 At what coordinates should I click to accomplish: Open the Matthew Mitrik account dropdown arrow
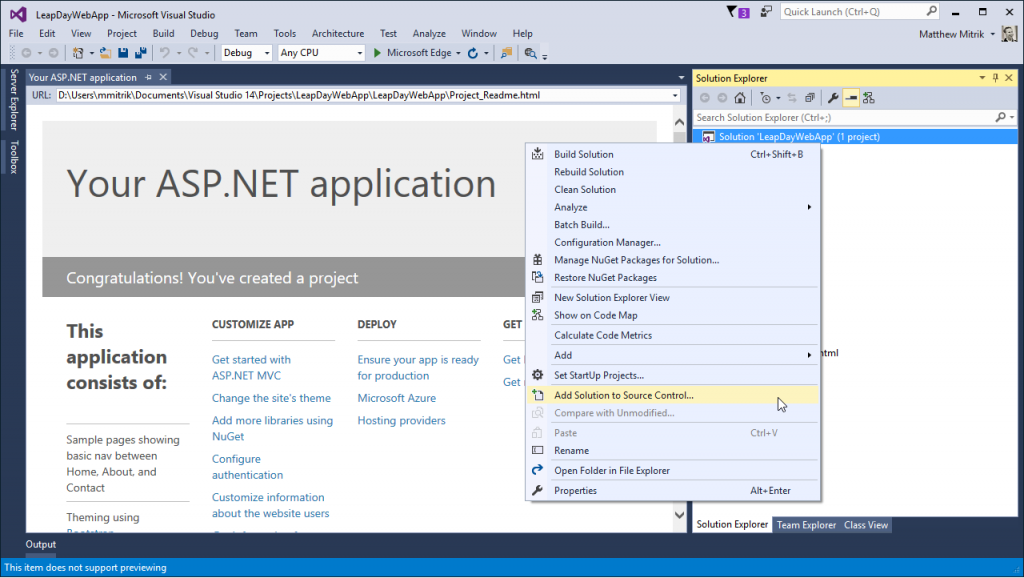point(993,34)
